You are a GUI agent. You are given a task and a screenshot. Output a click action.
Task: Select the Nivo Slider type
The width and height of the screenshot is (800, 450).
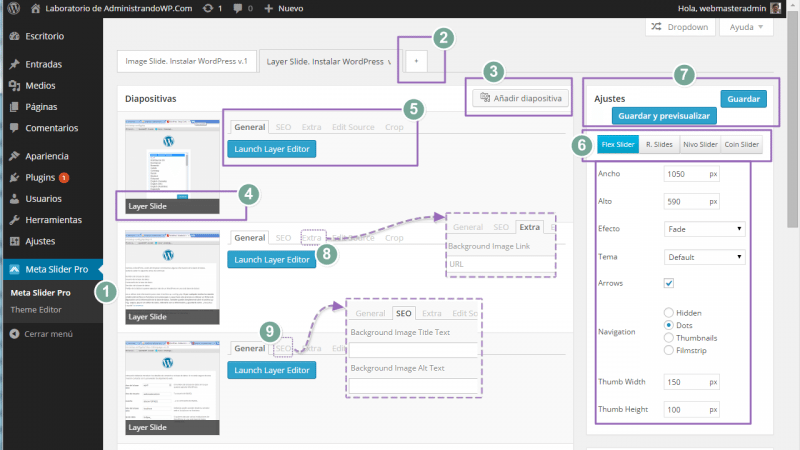point(700,144)
